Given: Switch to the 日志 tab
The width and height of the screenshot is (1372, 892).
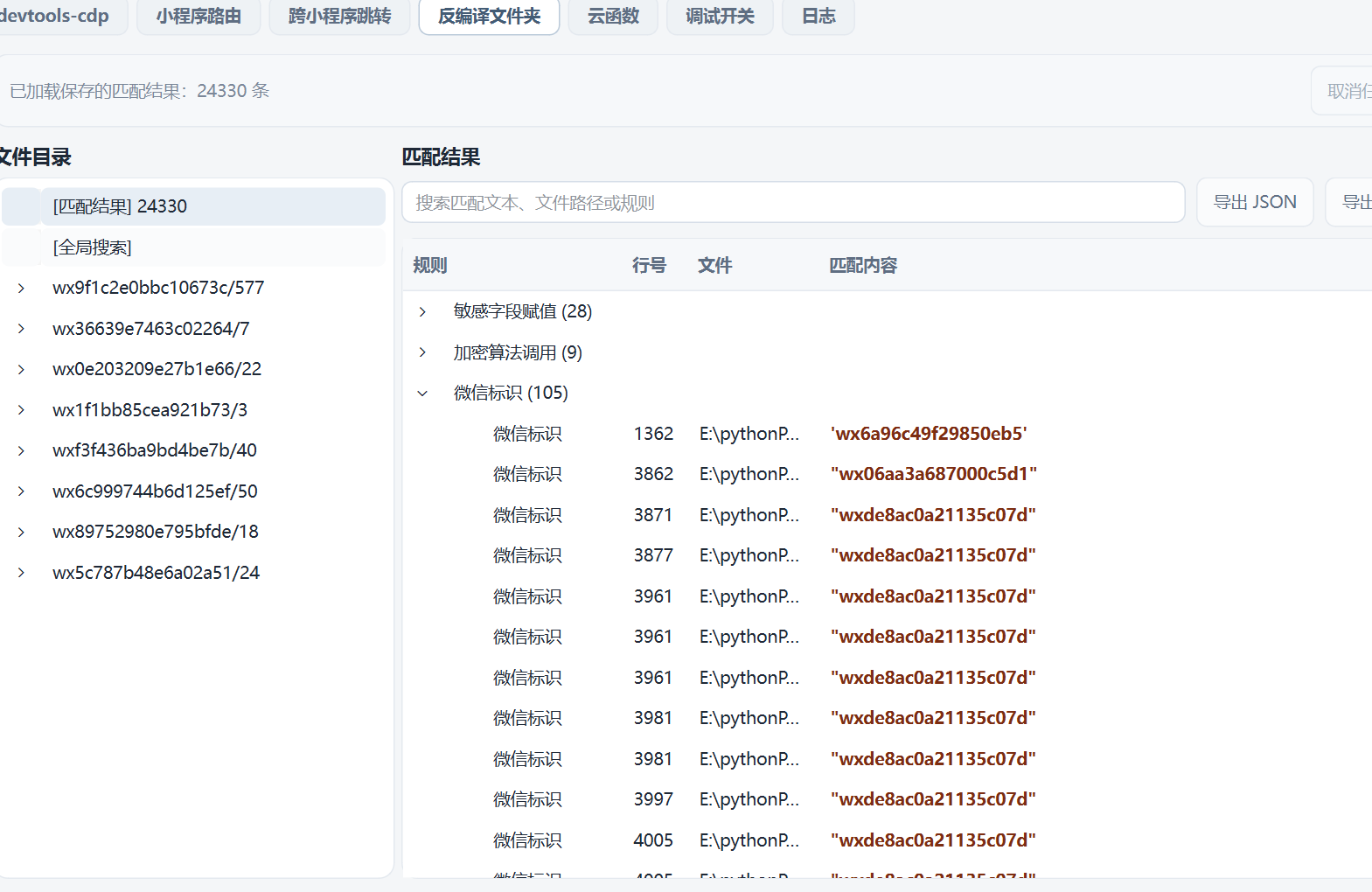Looking at the screenshot, I should coord(818,17).
